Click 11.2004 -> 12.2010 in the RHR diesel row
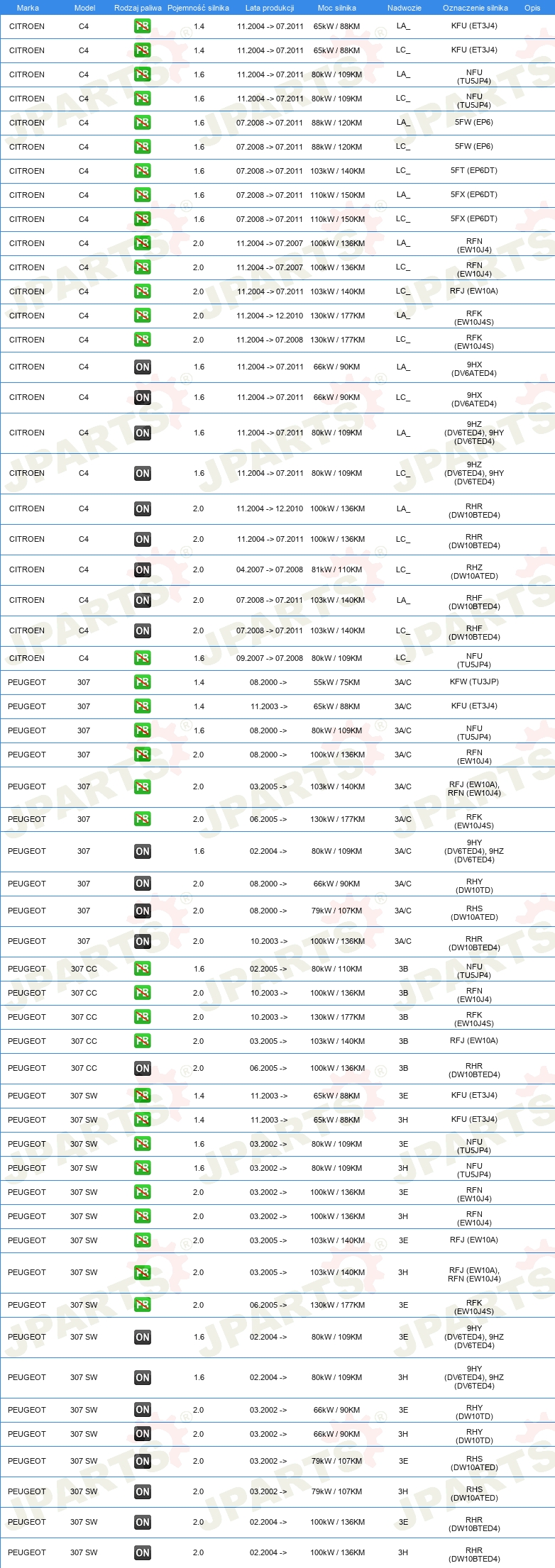Image resolution: width=555 pixels, height=1568 pixels. [x=270, y=509]
